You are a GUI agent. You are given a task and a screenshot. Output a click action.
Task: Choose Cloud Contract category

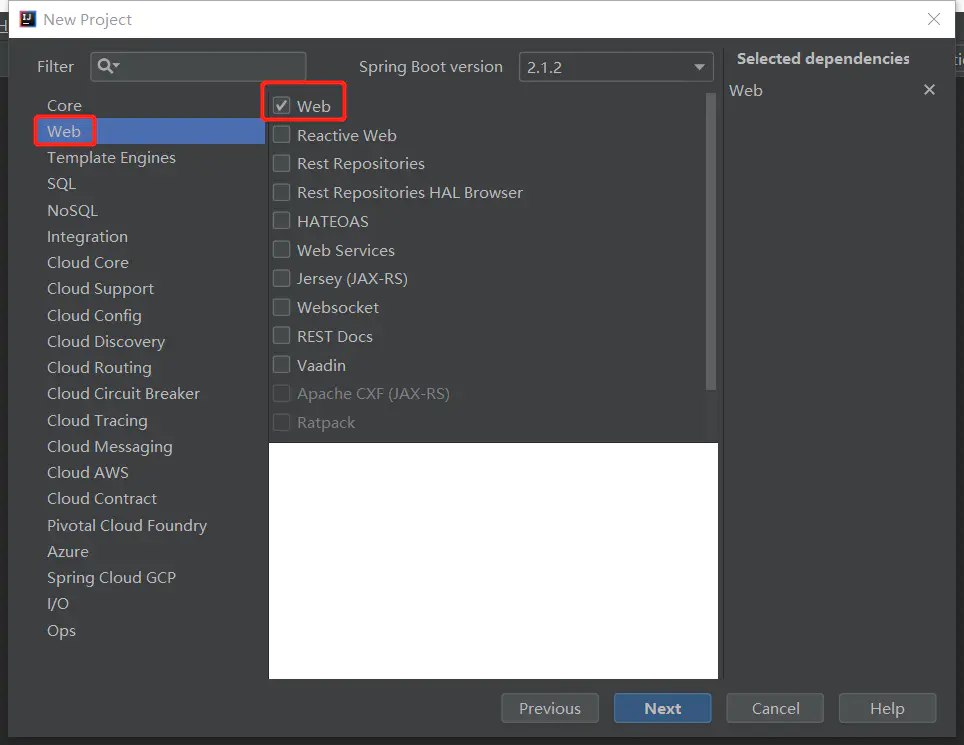pos(102,499)
